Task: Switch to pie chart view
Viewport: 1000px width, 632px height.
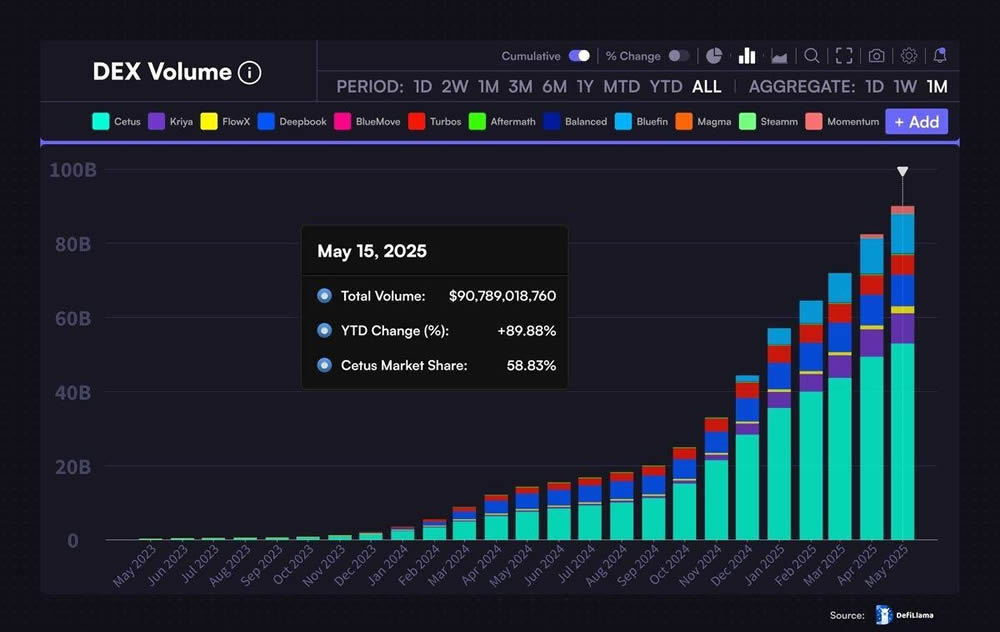Action: [x=714, y=56]
